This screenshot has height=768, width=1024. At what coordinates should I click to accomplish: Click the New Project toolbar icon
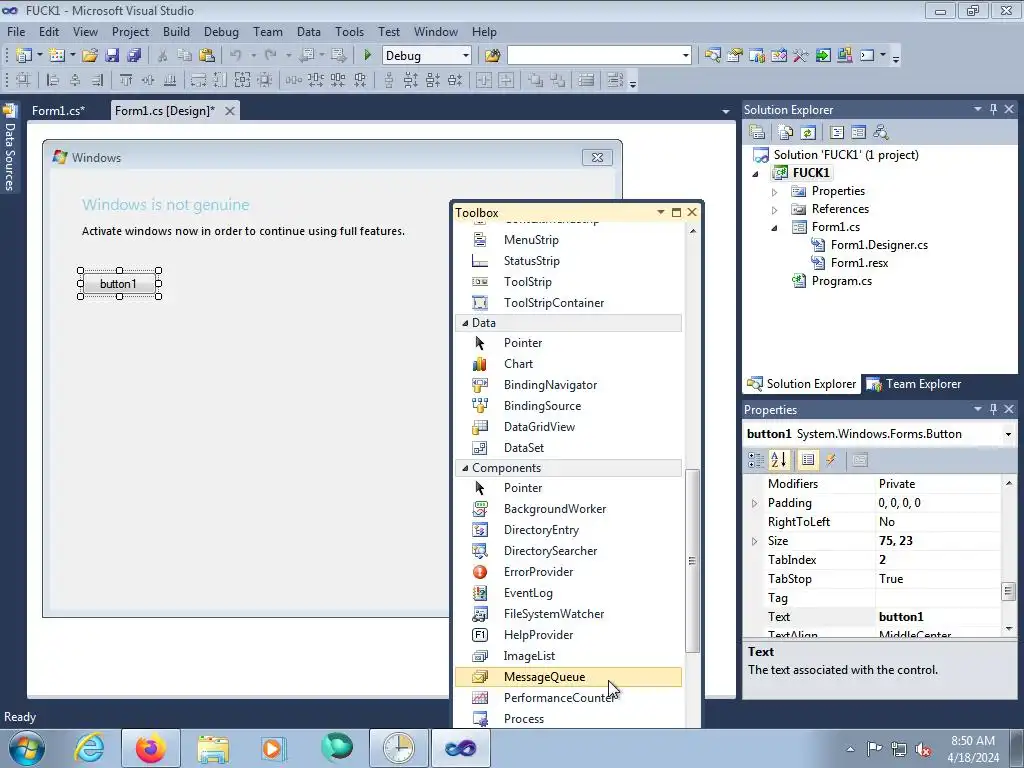pyautogui.click(x=24, y=56)
